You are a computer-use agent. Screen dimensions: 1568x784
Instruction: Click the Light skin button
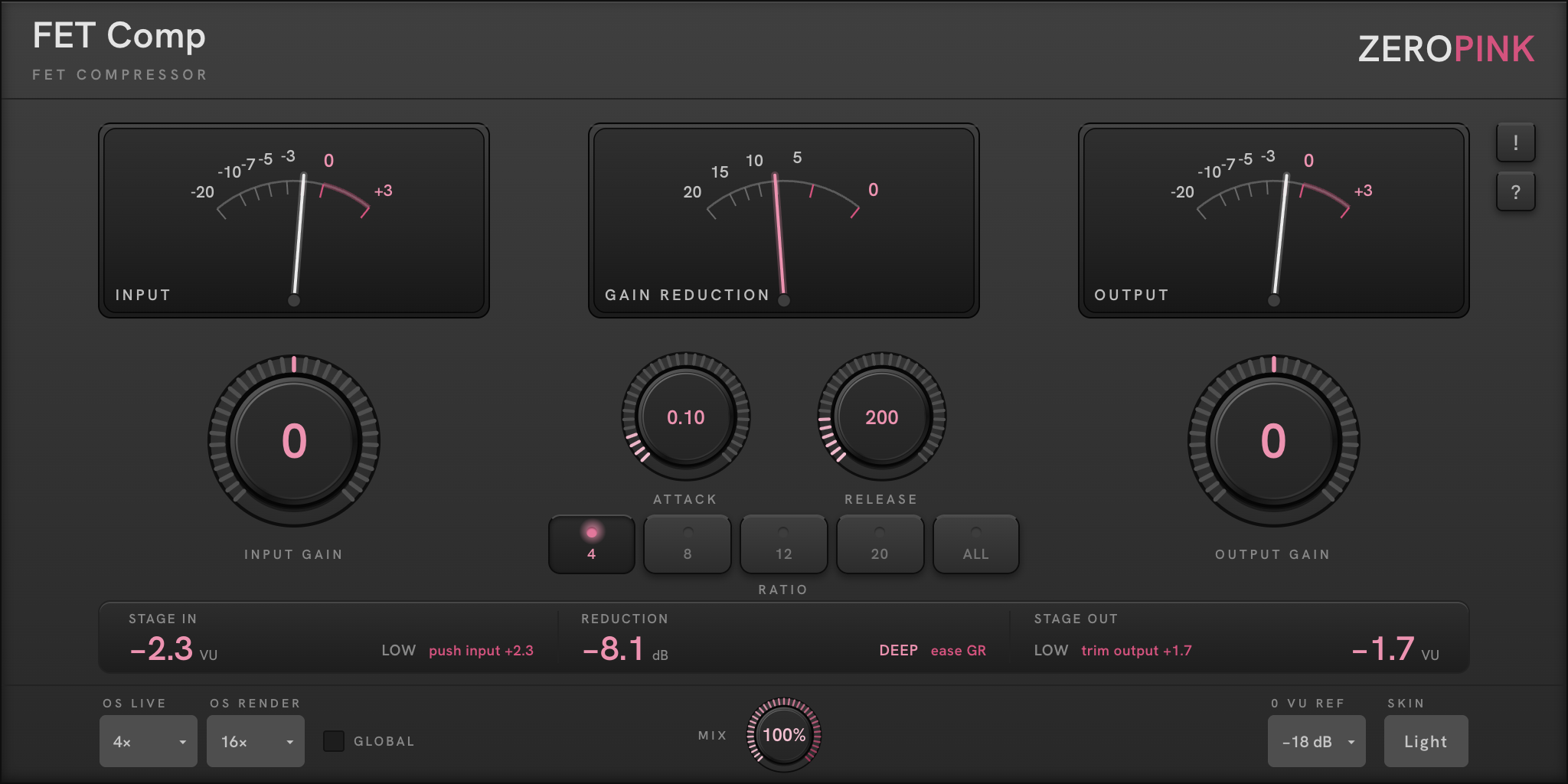[1426, 741]
